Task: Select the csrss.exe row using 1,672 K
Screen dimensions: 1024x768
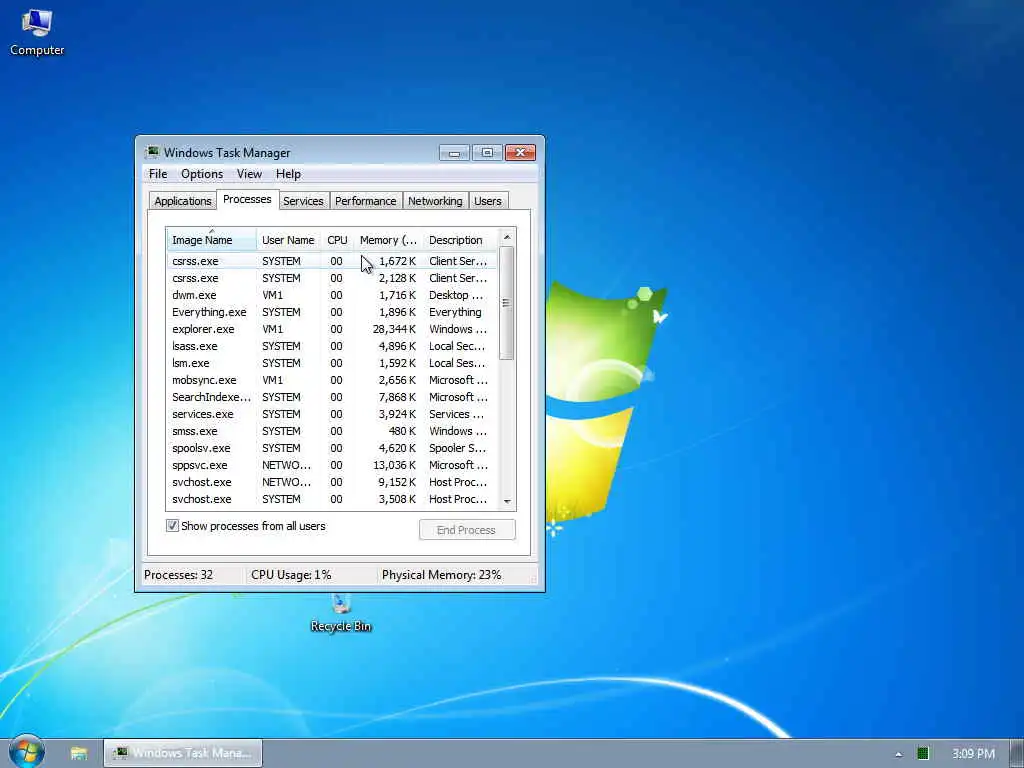Action: [x=332, y=261]
